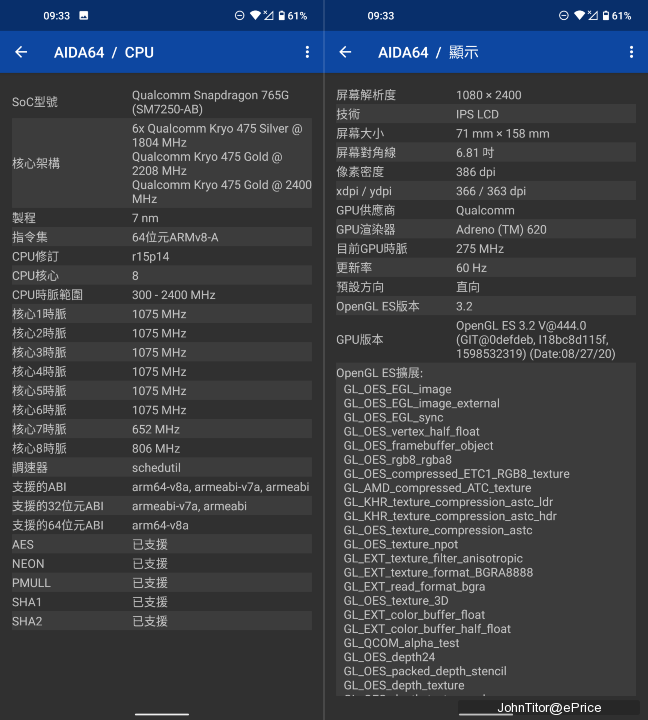Screen dimensions: 648x720
Task: Tap Wi-Fi icon in right status bar
Action: [x=579, y=16]
